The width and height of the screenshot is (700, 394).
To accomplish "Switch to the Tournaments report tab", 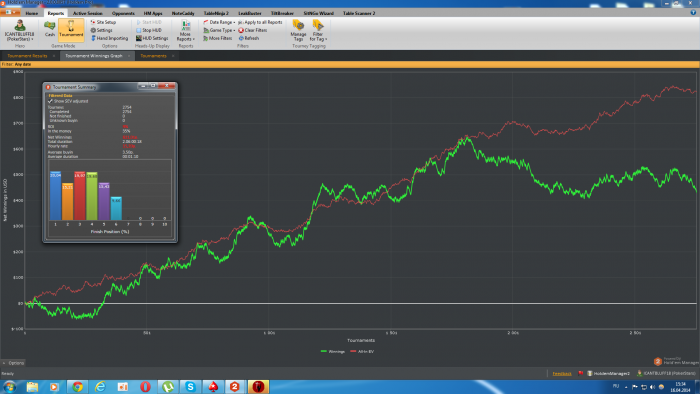I will (153, 56).
